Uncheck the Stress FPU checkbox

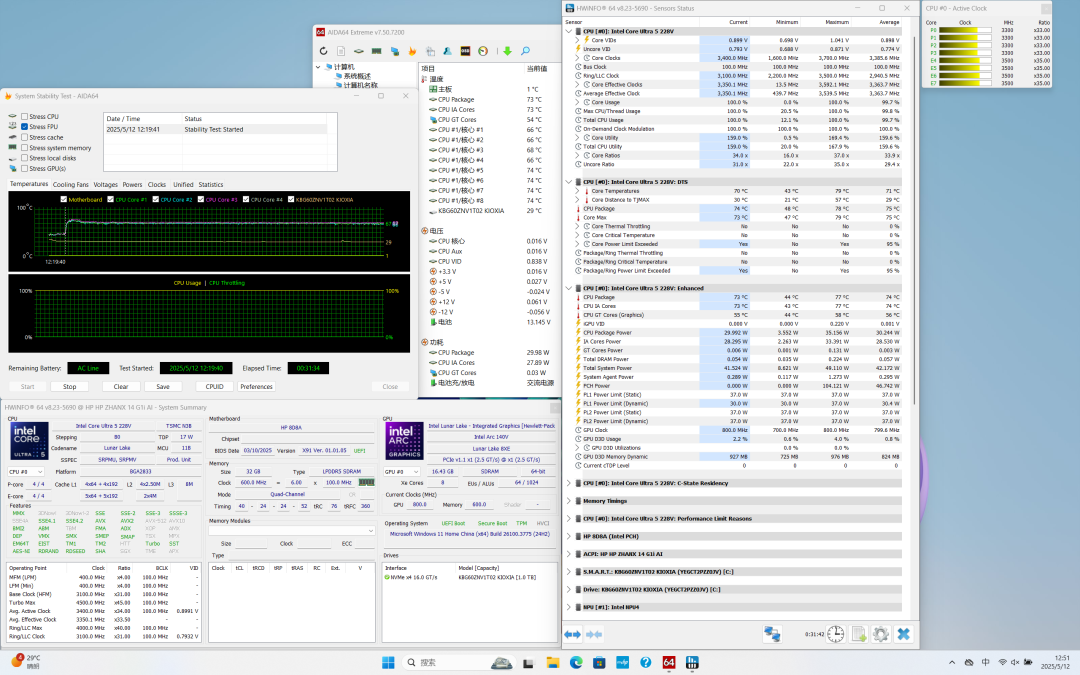click(25, 127)
